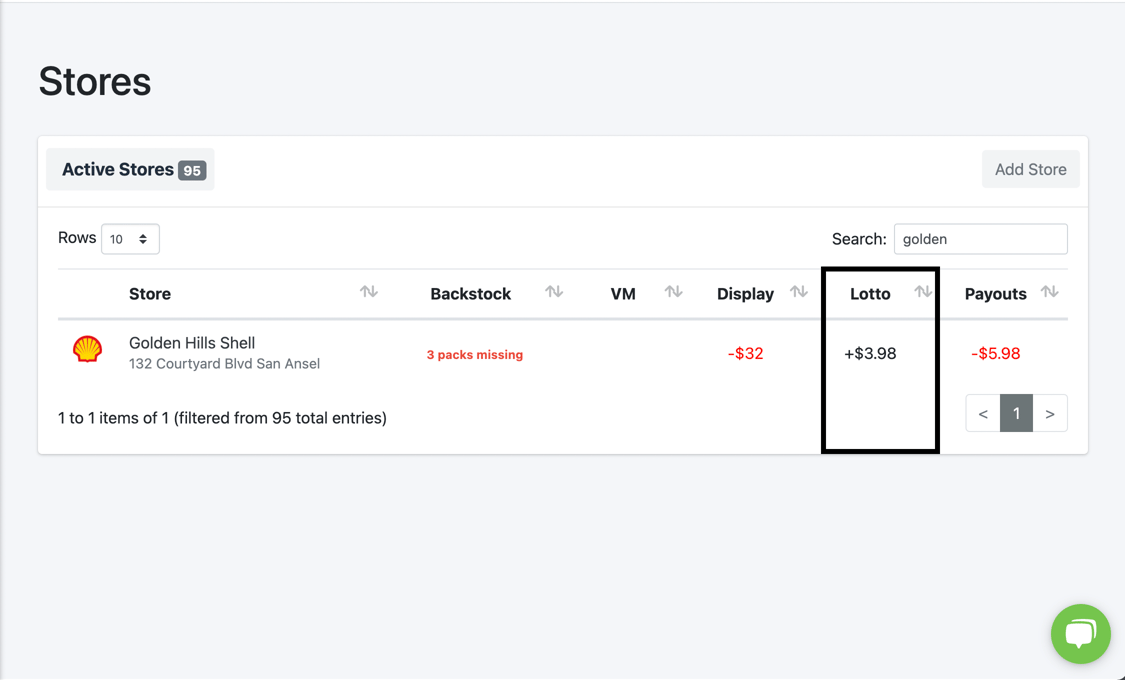The width and height of the screenshot is (1125, 680).
Task: Sort by Display column arrows
Action: tap(798, 292)
